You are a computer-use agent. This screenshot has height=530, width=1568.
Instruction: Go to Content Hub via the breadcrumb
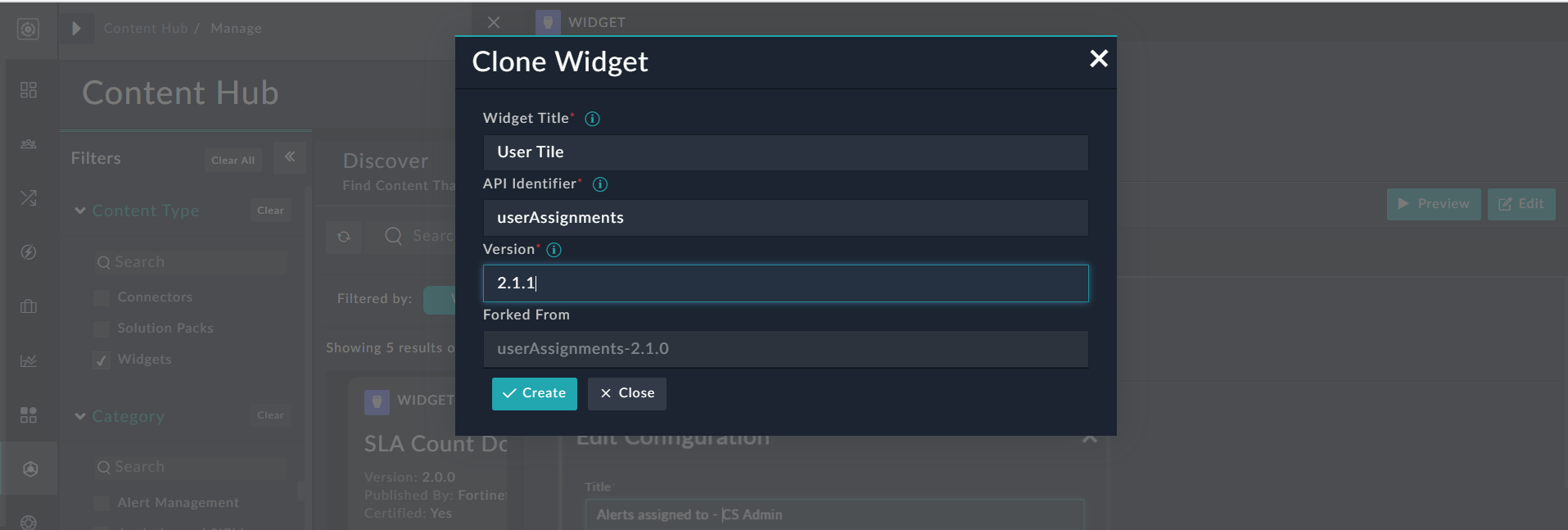(146, 27)
